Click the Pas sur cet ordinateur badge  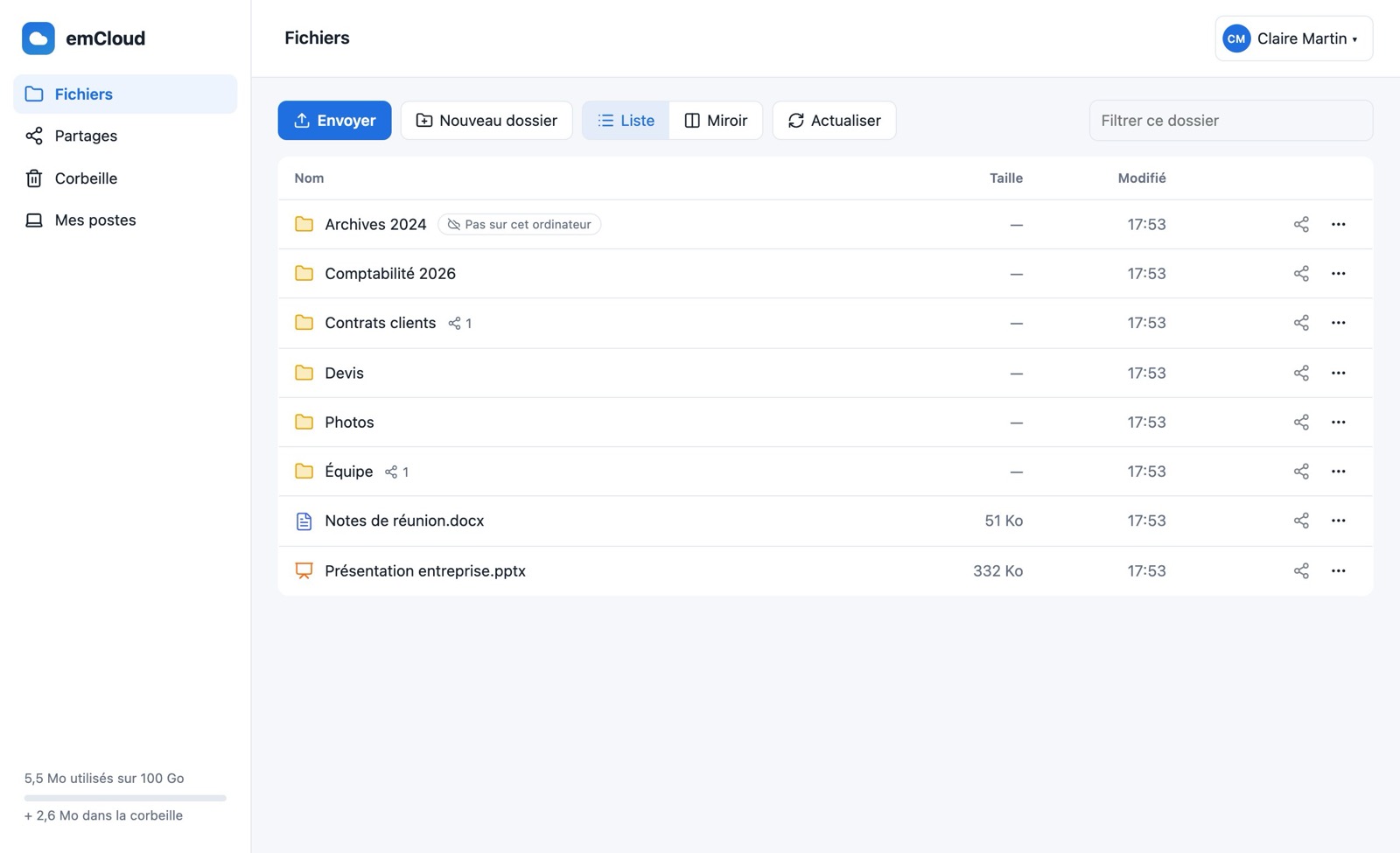coord(519,224)
